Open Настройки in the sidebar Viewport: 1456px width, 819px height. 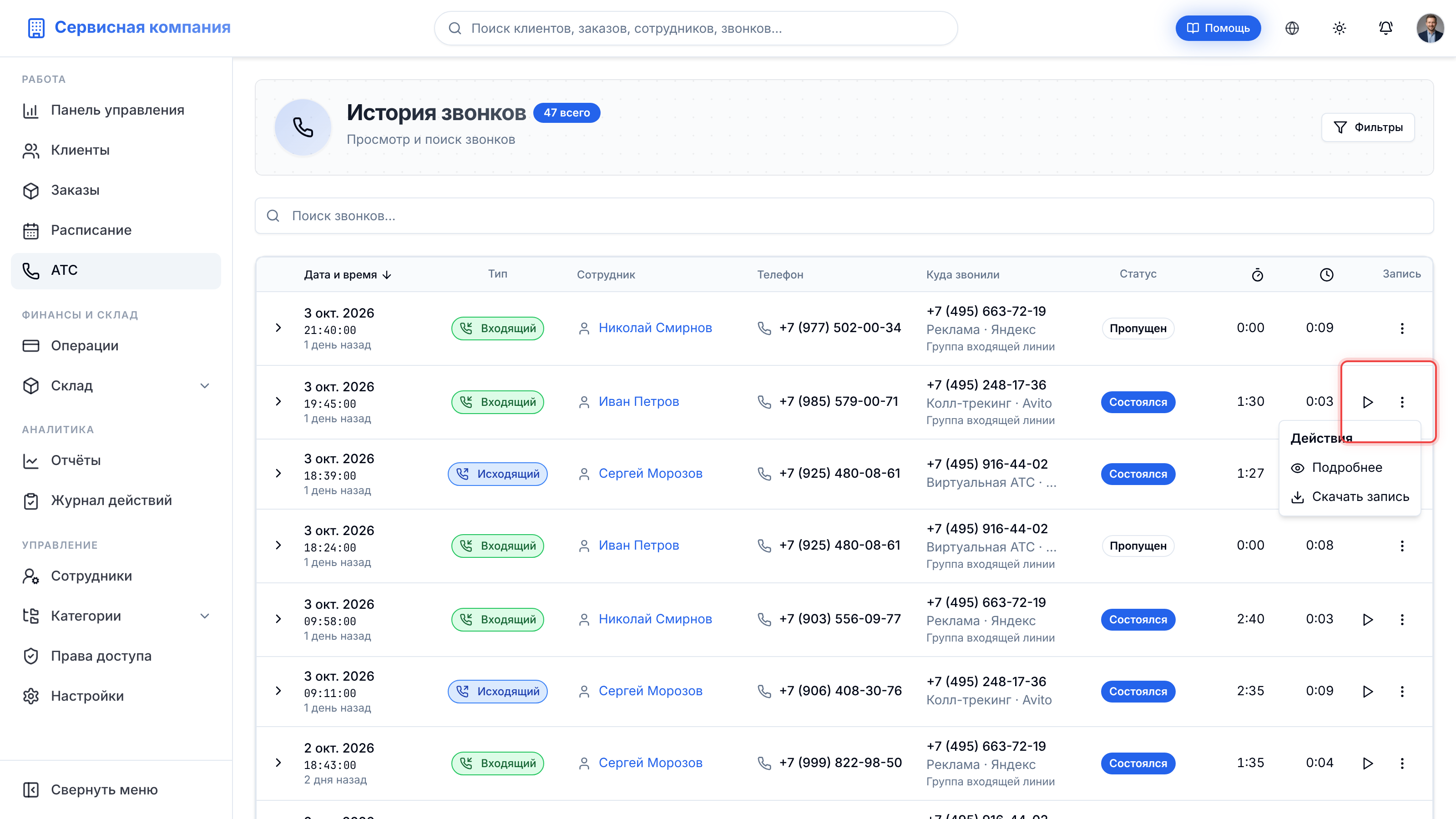pos(116,696)
